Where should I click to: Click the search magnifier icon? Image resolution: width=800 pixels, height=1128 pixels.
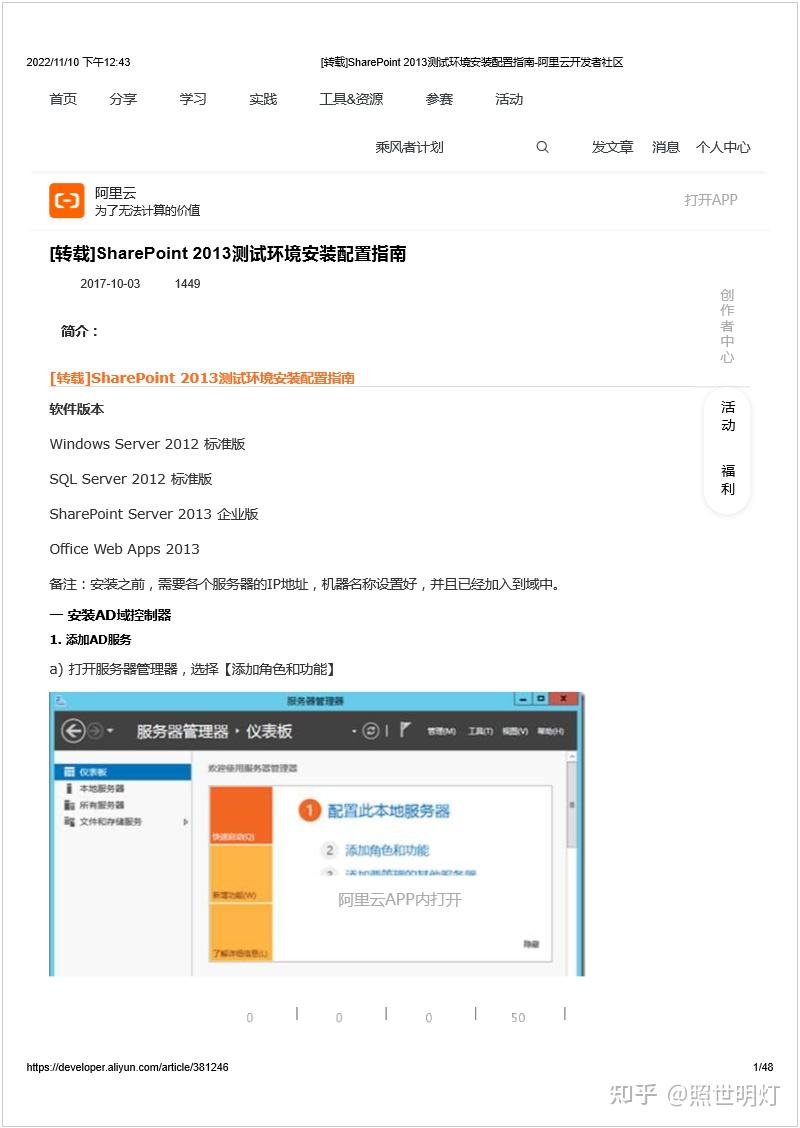[x=542, y=147]
